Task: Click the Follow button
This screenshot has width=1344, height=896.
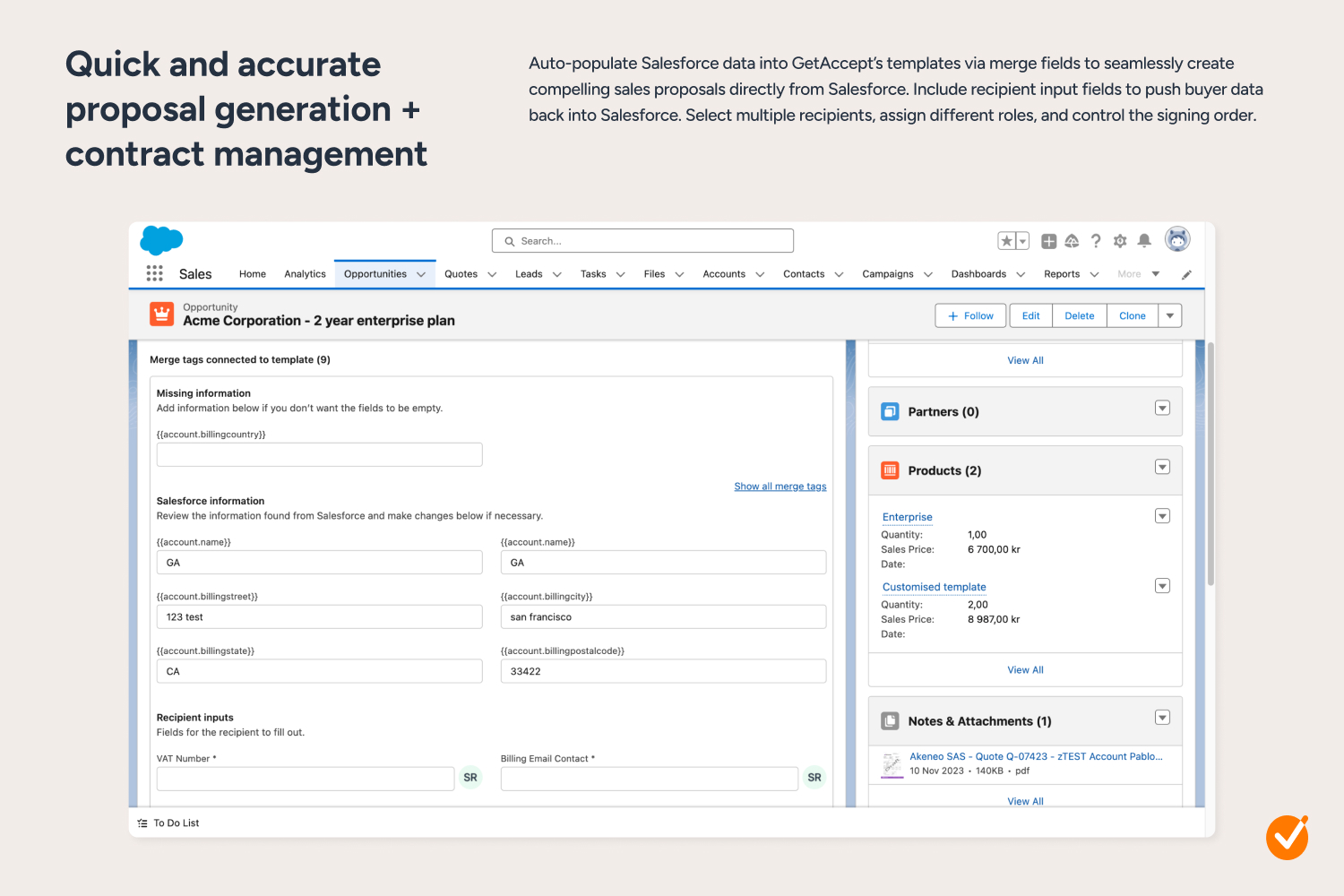Action: point(971,315)
